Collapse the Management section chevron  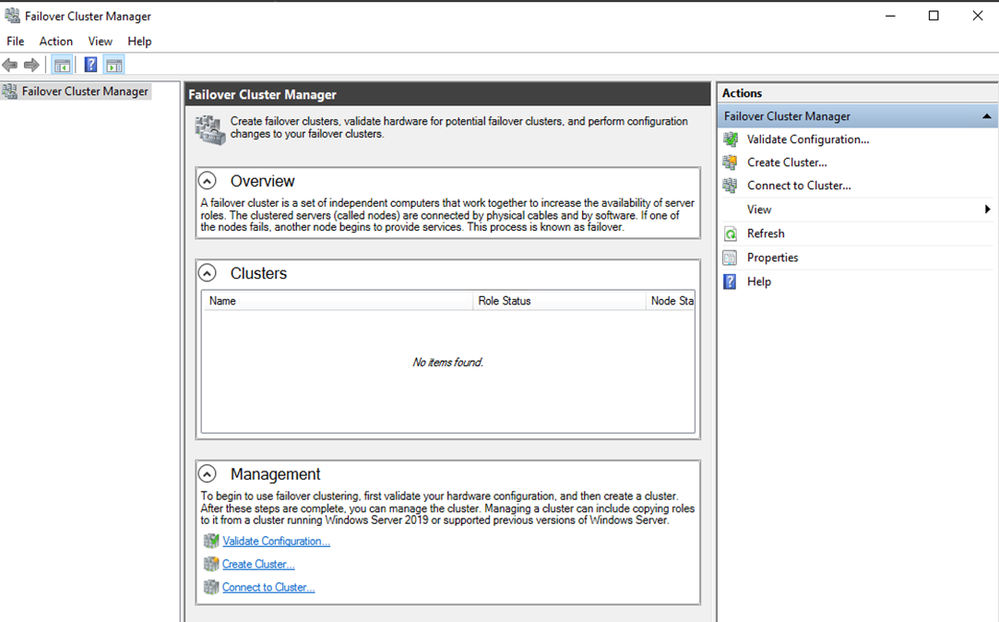click(207, 474)
